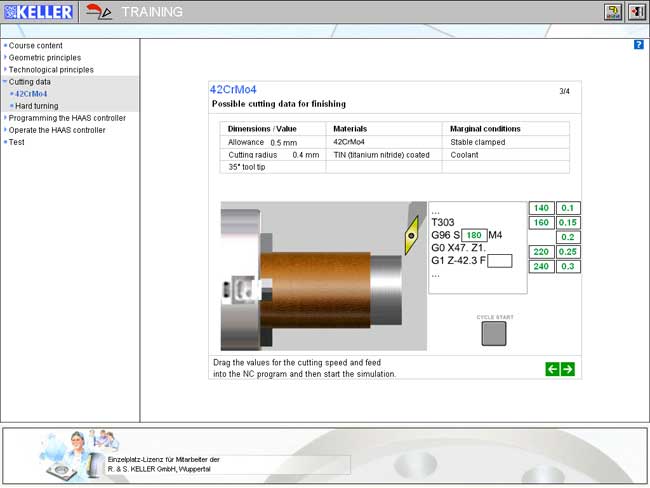Select the cutting speed value 160

[541, 223]
